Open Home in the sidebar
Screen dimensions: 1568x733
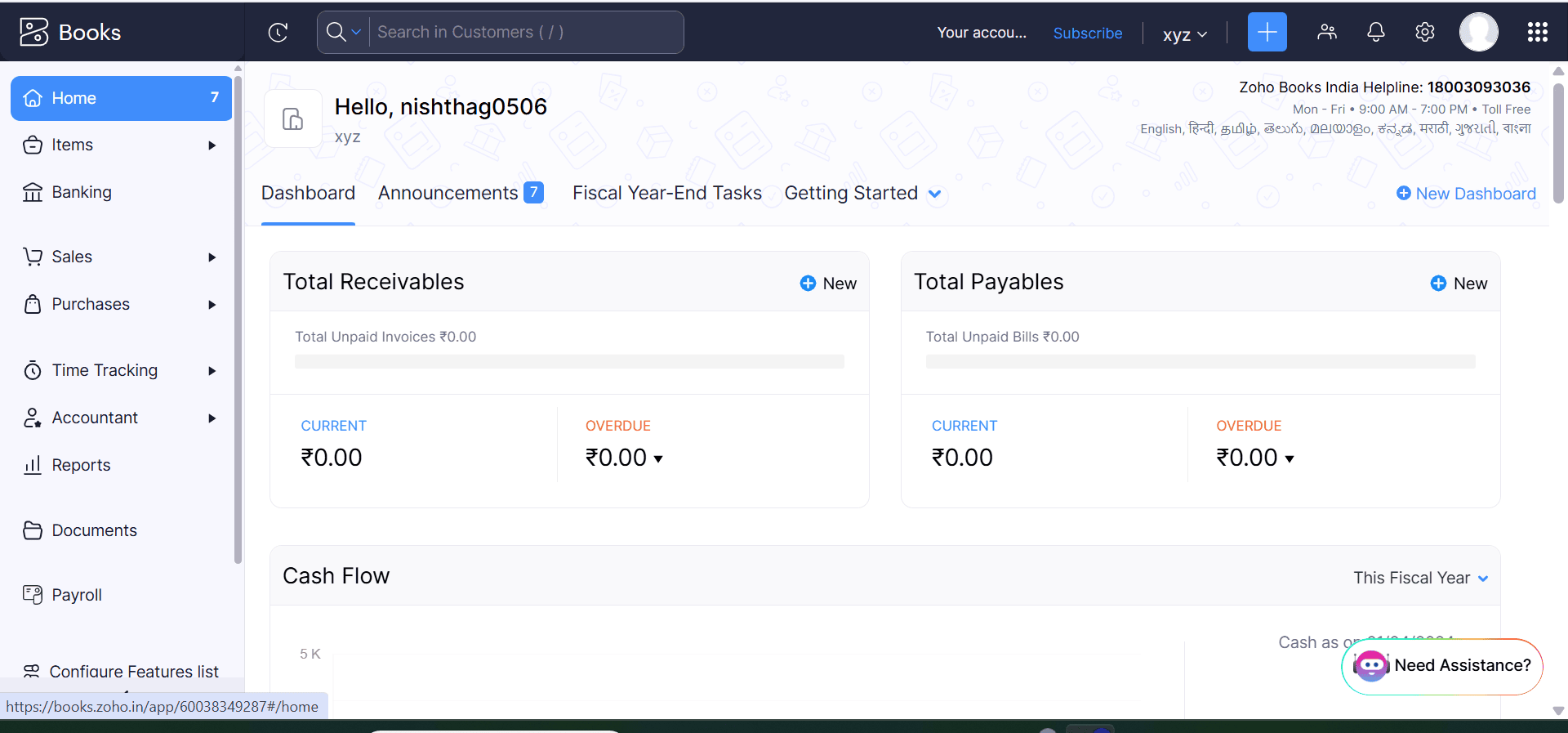[x=122, y=98]
